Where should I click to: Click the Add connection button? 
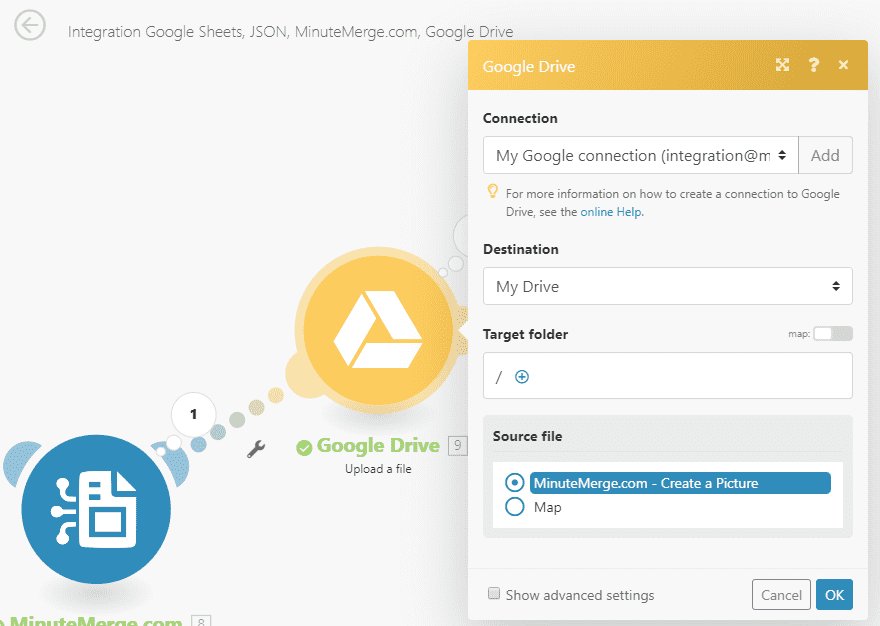pos(825,156)
